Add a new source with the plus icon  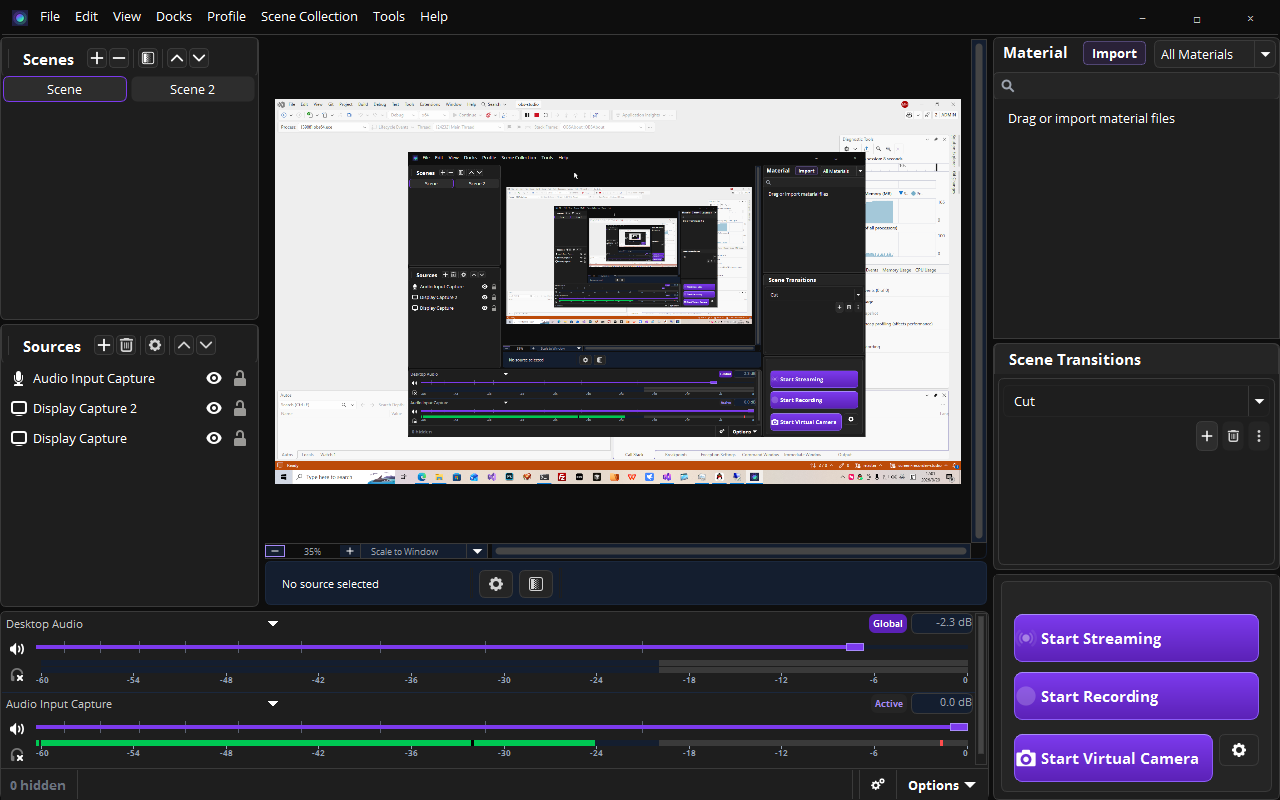(x=103, y=345)
